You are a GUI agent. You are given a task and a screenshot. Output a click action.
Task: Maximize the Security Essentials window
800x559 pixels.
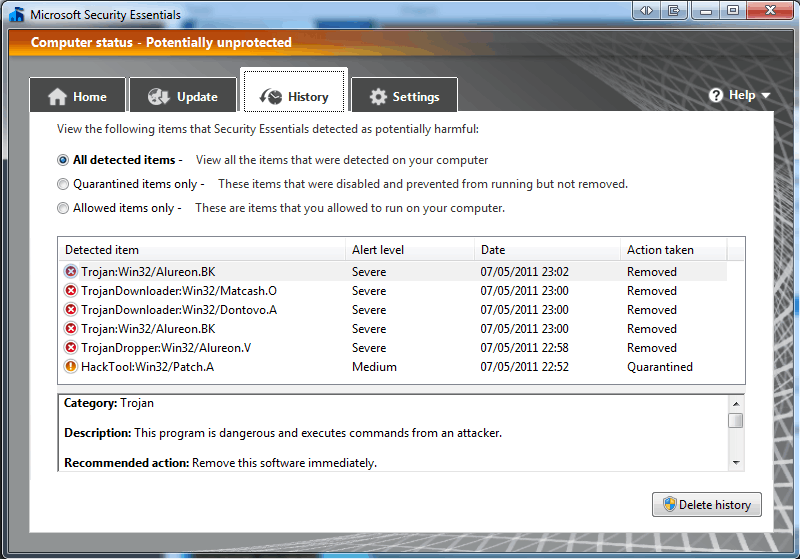[x=733, y=10]
